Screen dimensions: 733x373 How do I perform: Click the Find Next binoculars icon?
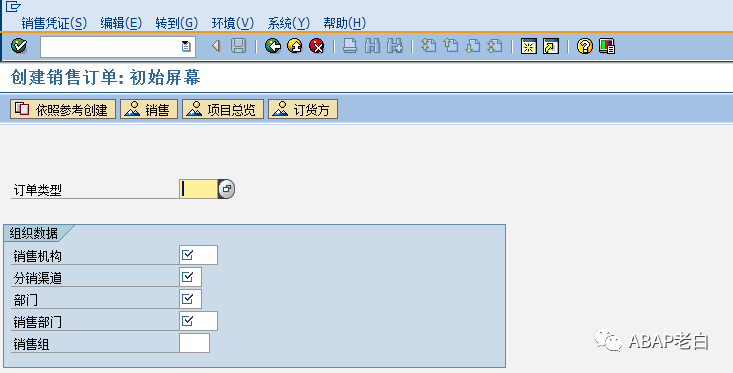click(x=395, y=46)
